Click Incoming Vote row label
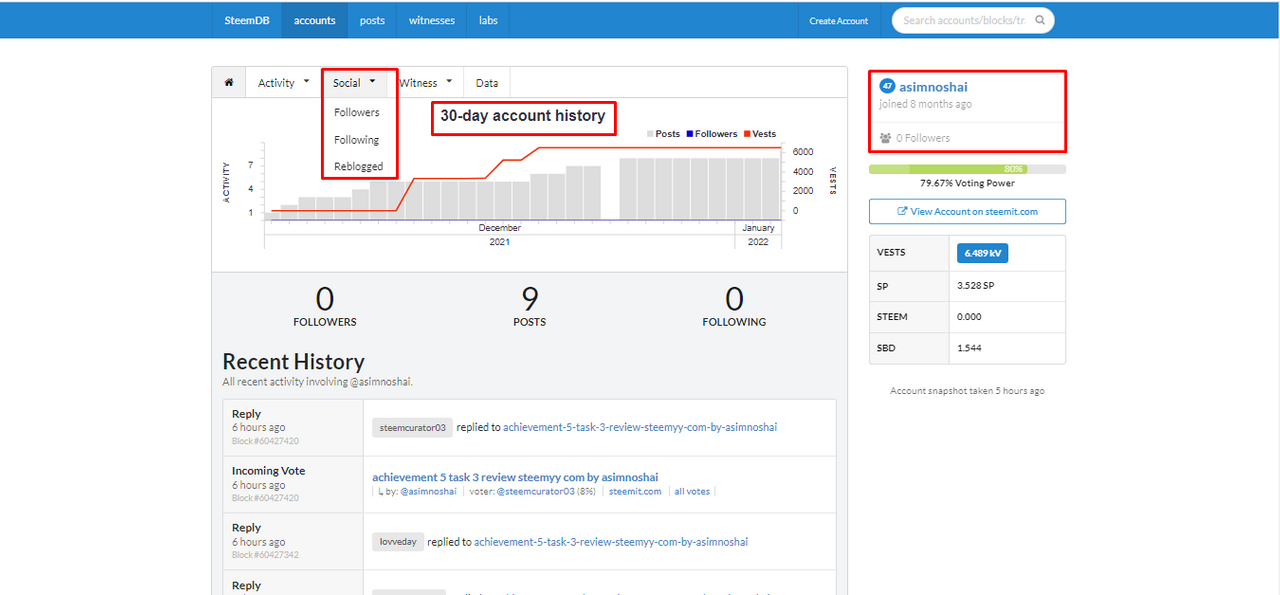 pos(268,471)
